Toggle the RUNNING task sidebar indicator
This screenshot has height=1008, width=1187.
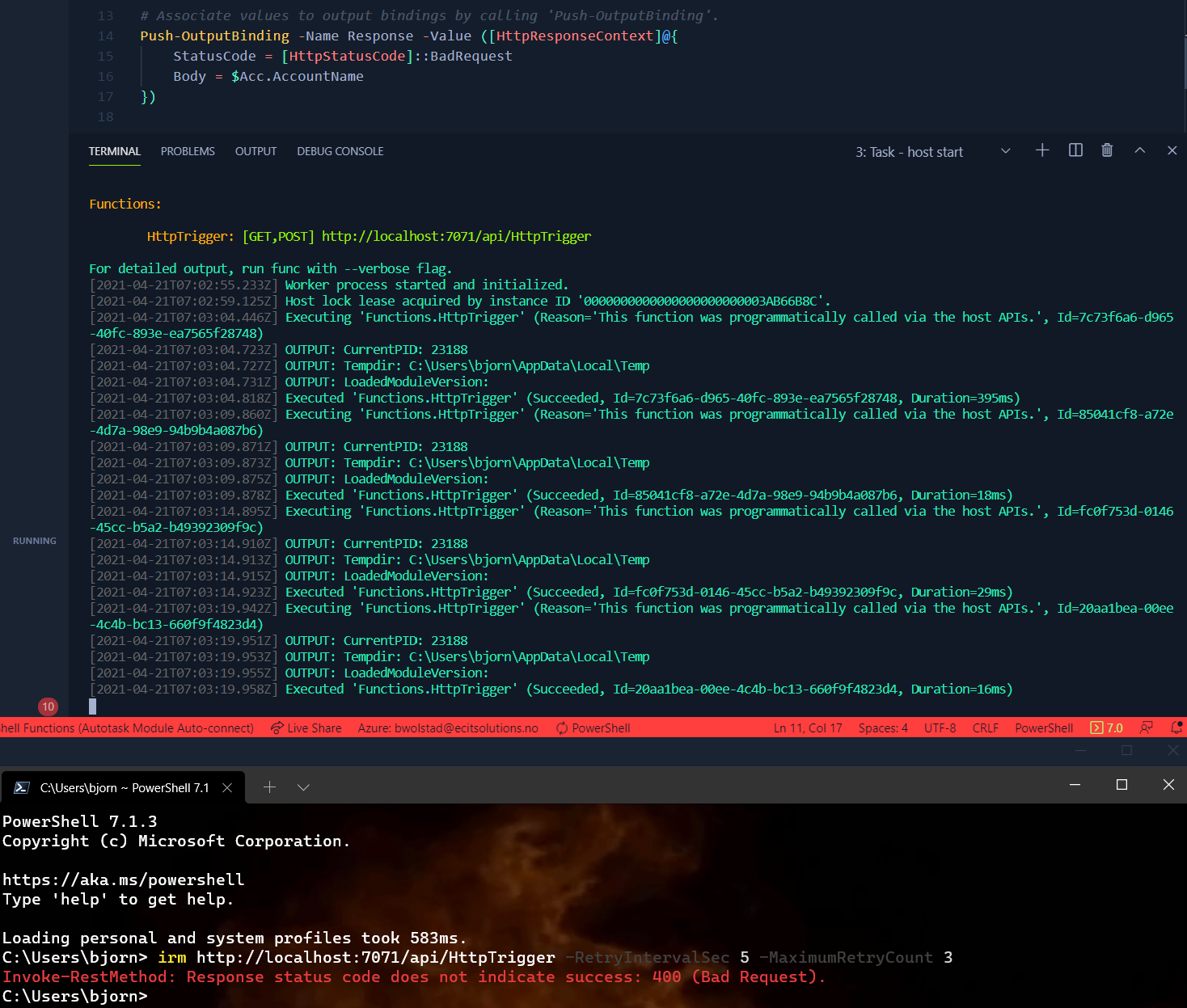(34, 541)
